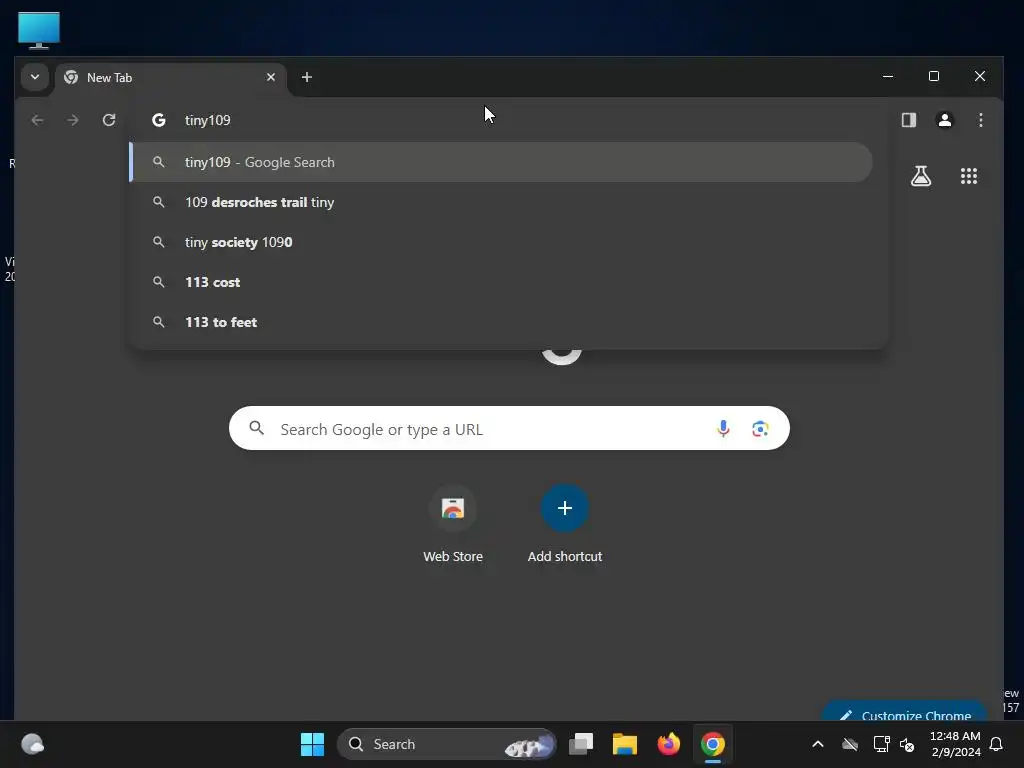Select the tiny109 - Google Search suggestion
This screenshot has height=768, width=1024.
[x=502, y=162]
